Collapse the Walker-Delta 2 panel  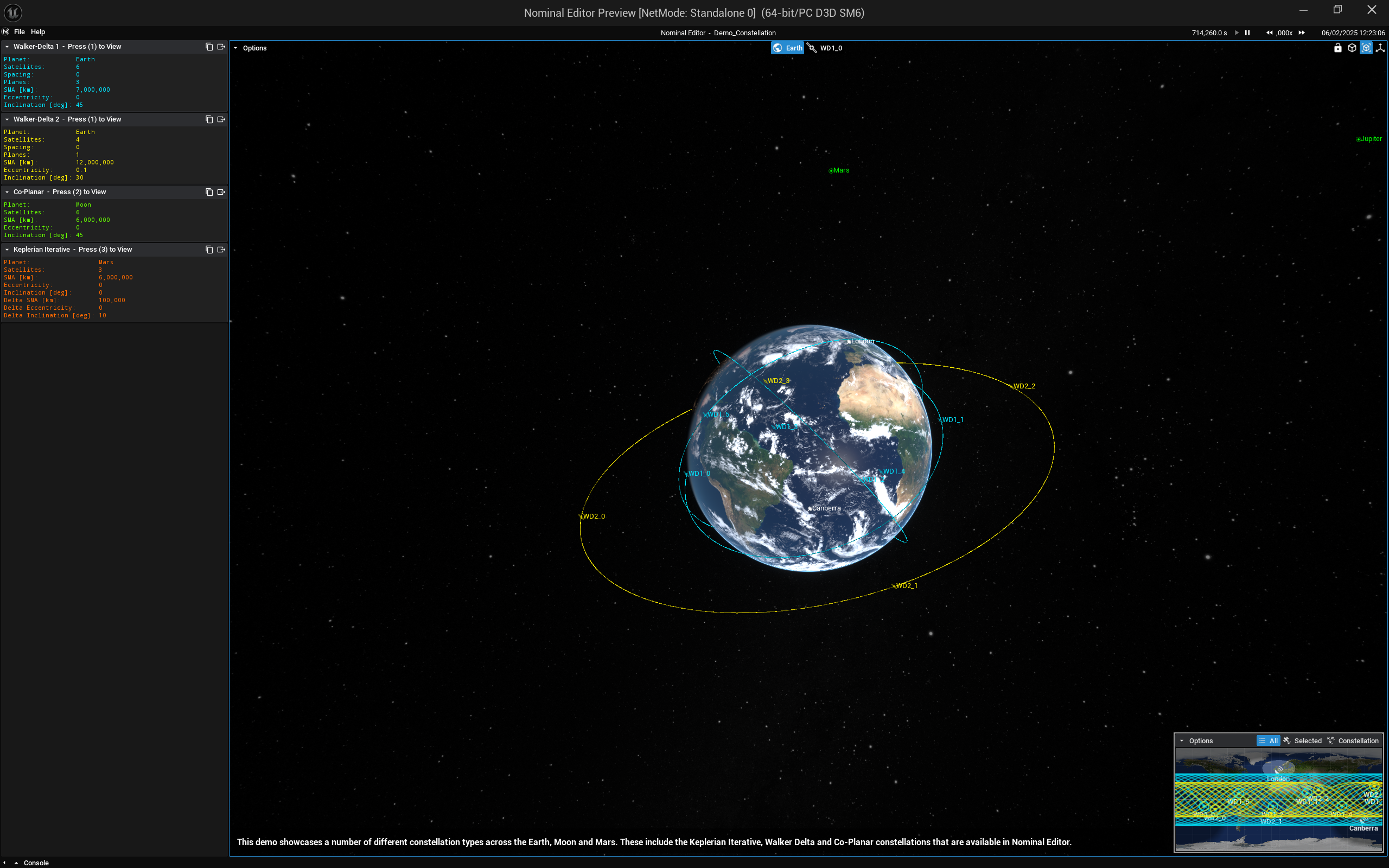7,119
